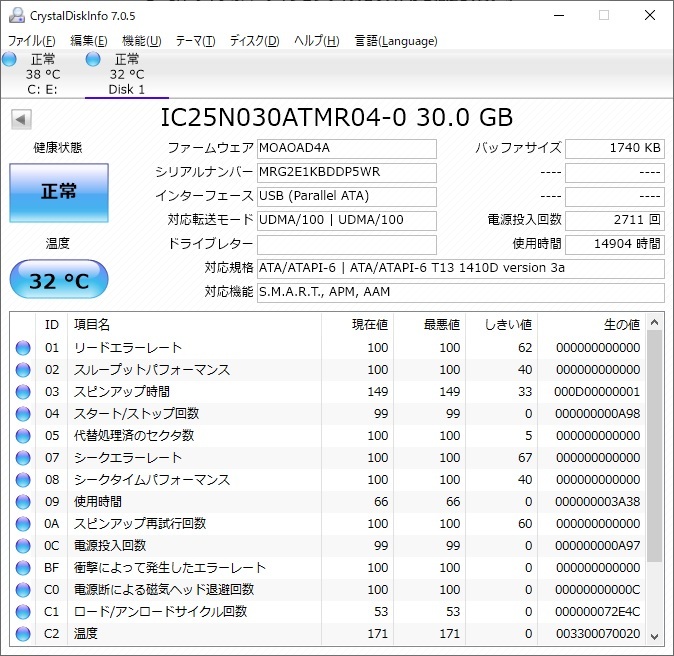The width and height of the screenshot is (674, 656).
Task: Click the 現在値 column header
Action: (357, 325)
